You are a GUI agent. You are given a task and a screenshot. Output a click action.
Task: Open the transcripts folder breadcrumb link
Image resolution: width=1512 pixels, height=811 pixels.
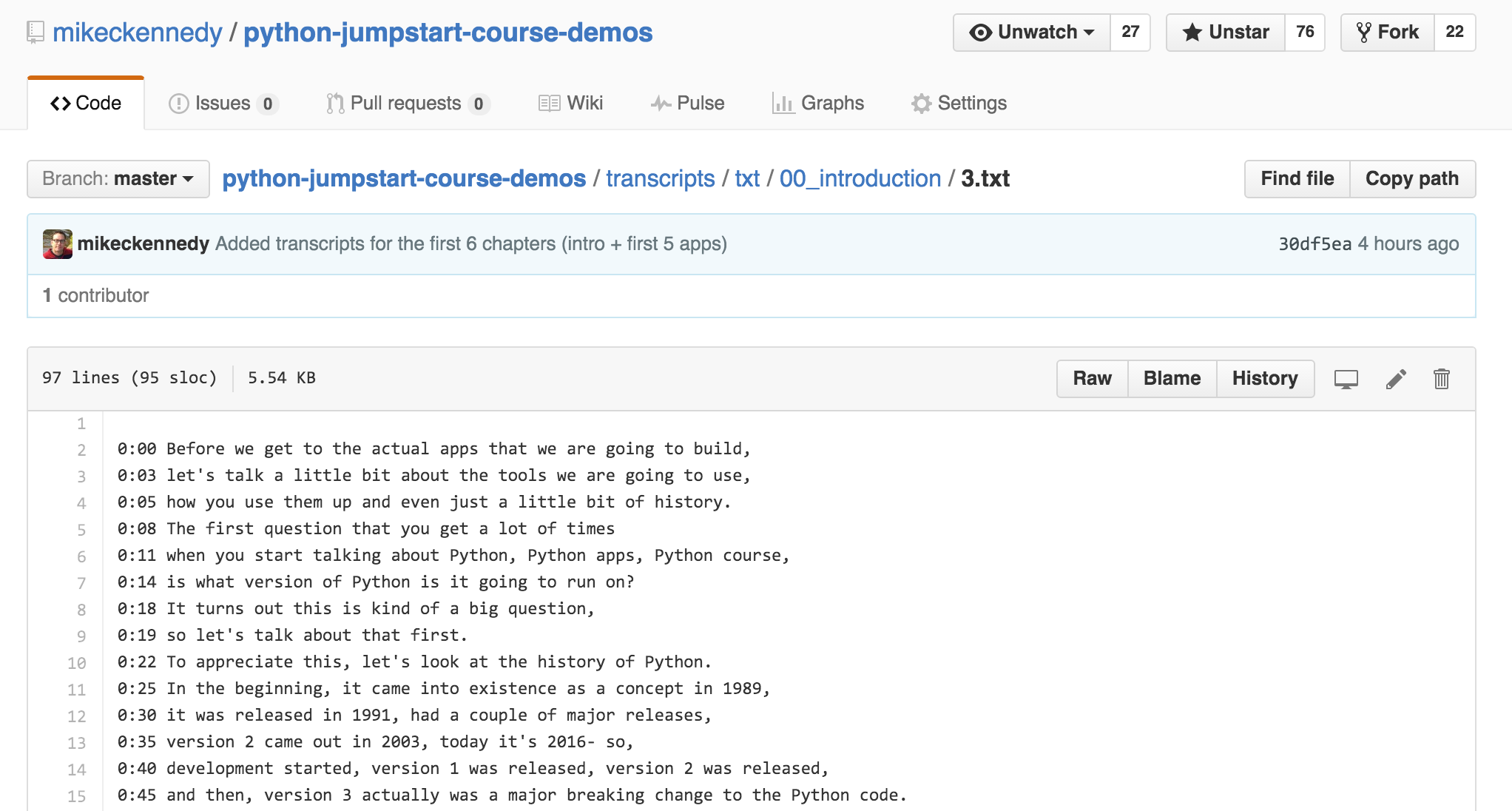[659, 178]
